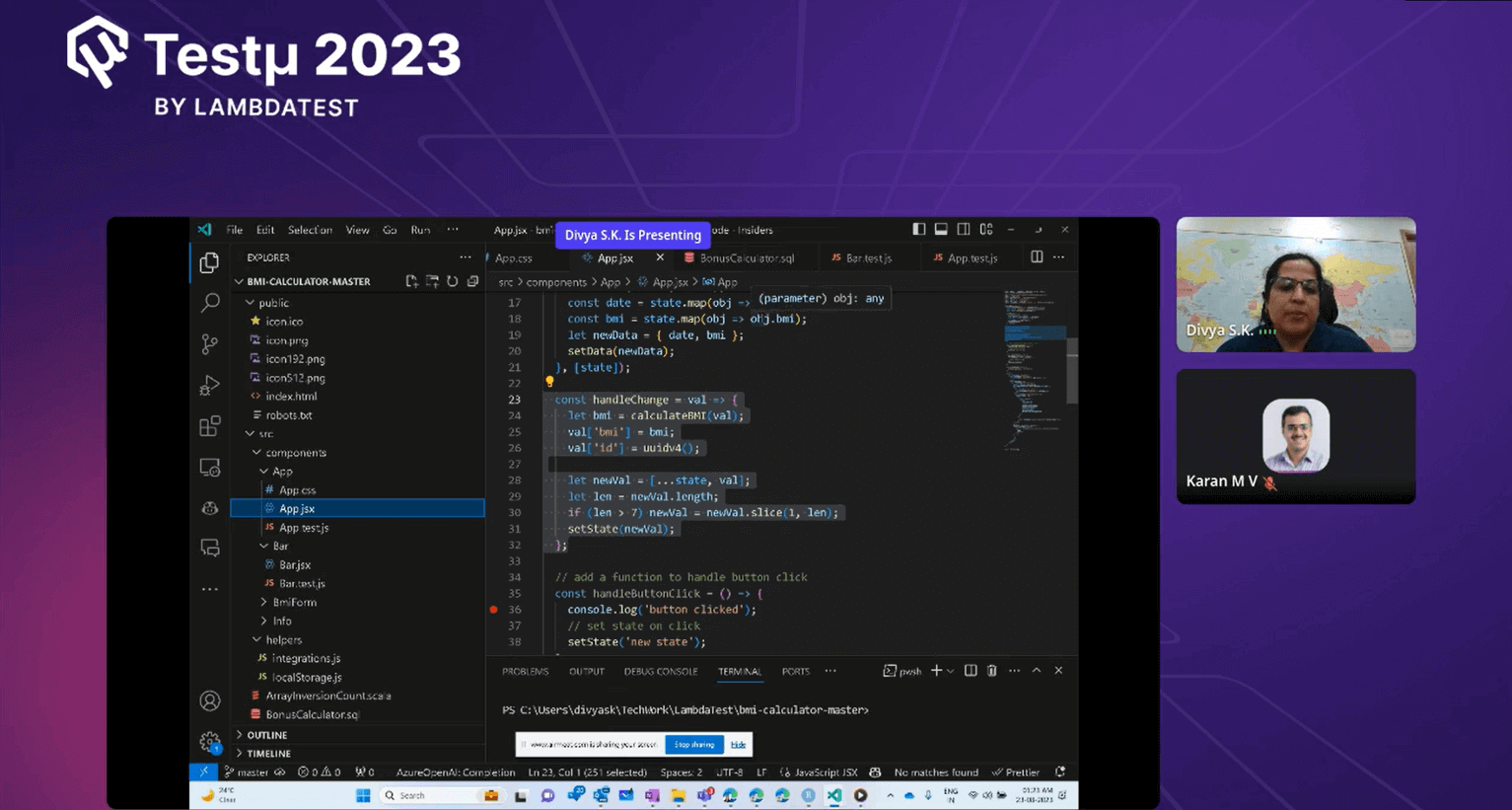The height and width of the screenshot is (810, 1512).
Task: Hide the screen-sharing notification bar
Action: tap(738, 745)
